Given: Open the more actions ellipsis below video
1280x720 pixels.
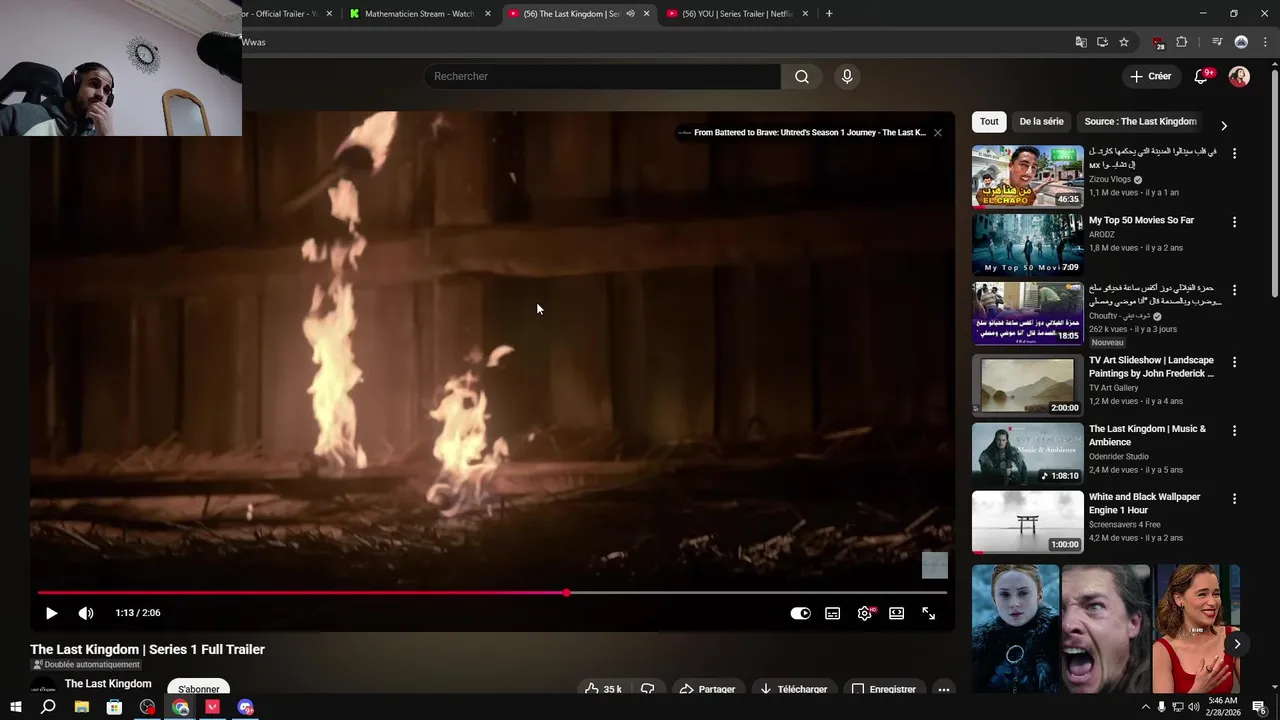Looking at the screenshot, I should click(x=943, y=689).
